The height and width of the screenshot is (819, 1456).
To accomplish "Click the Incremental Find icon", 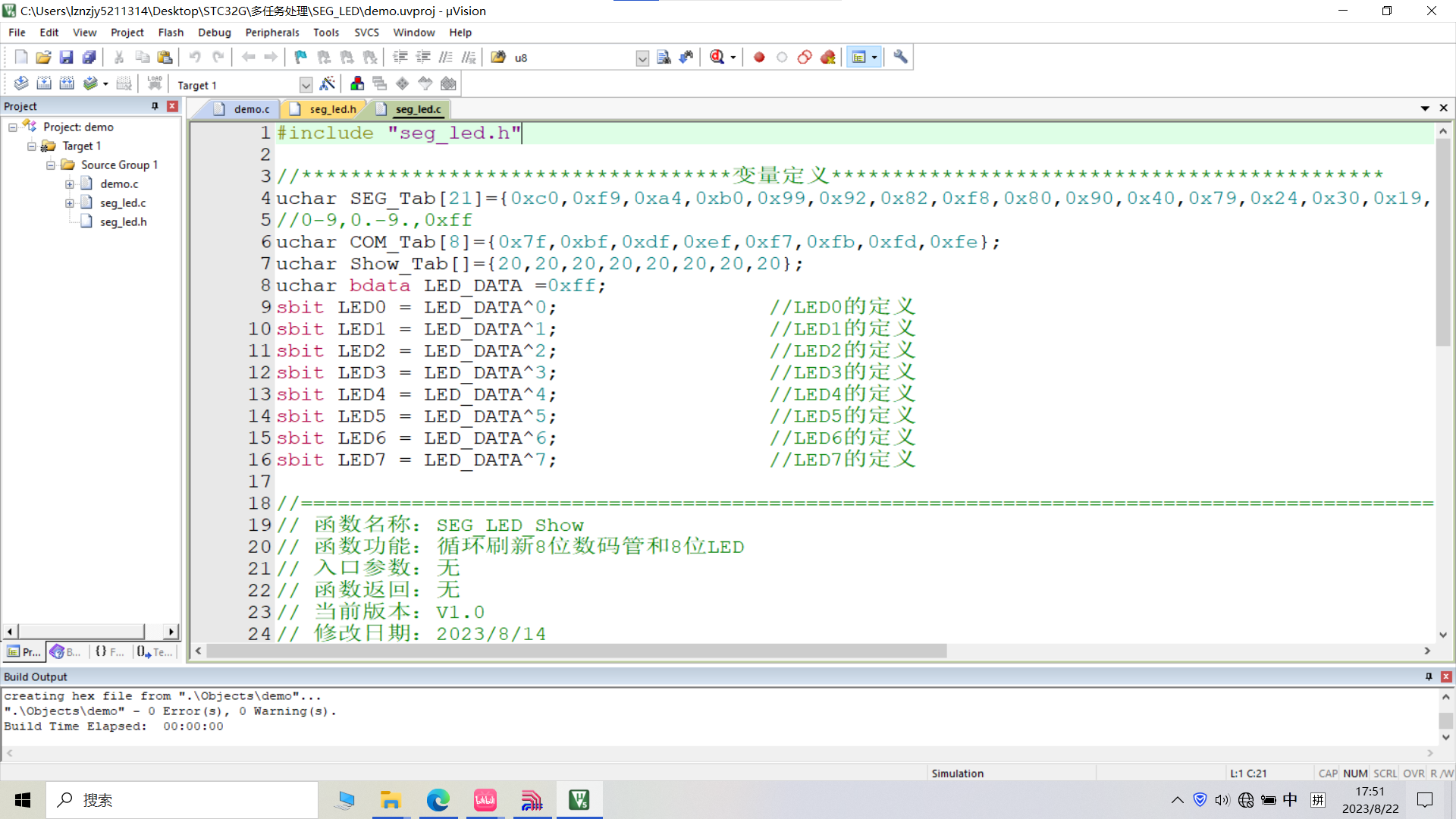I will 686,57.
